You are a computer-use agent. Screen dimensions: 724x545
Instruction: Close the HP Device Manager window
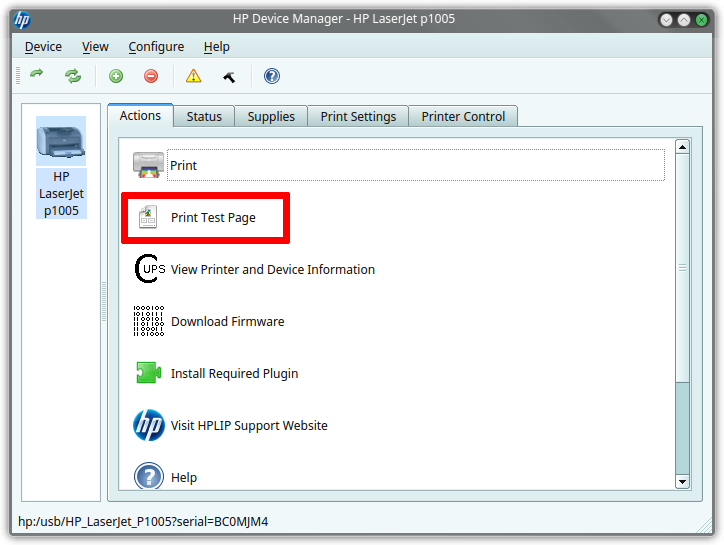701,20
